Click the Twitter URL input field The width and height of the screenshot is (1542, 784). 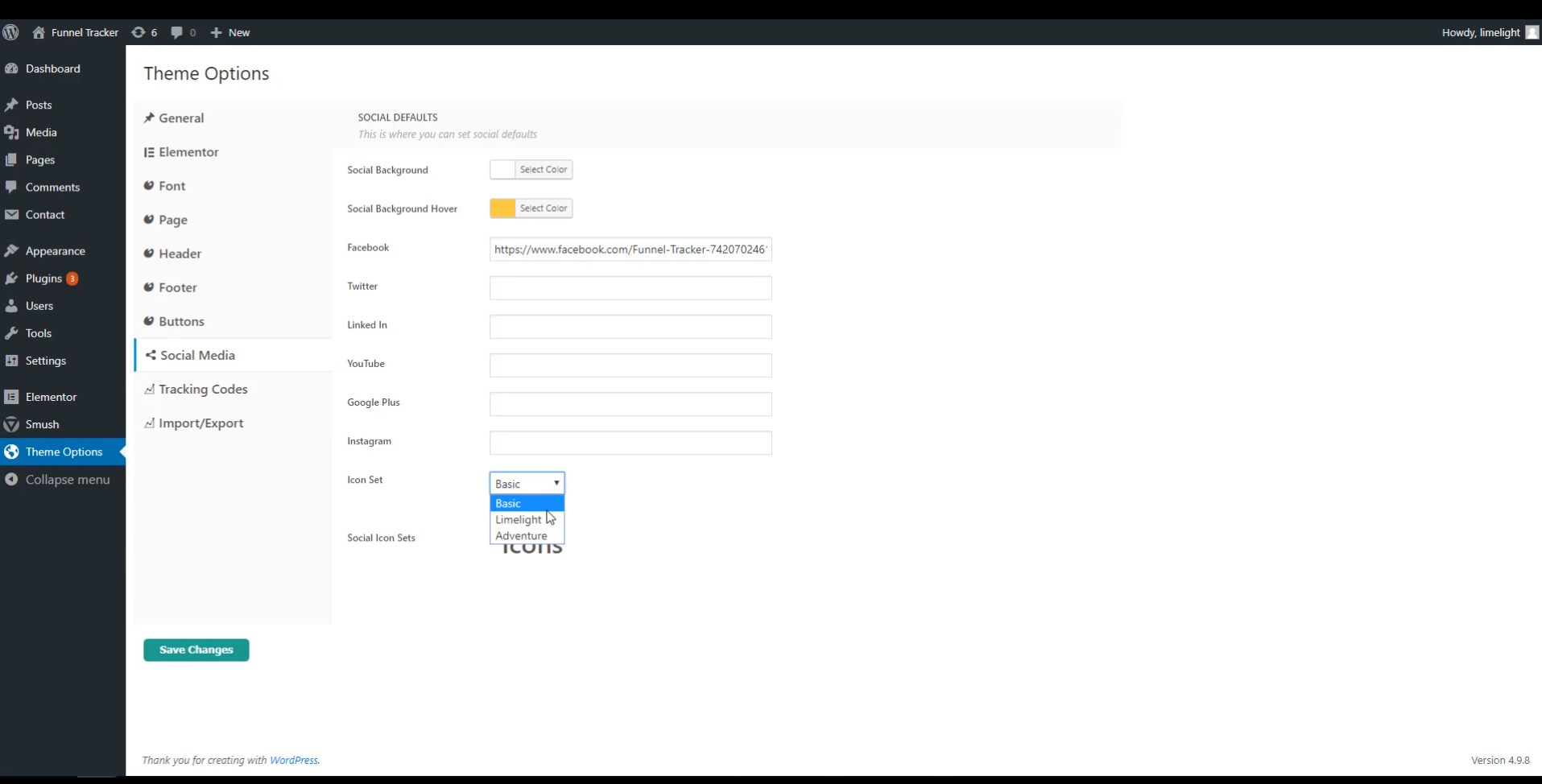coord(630,288)
